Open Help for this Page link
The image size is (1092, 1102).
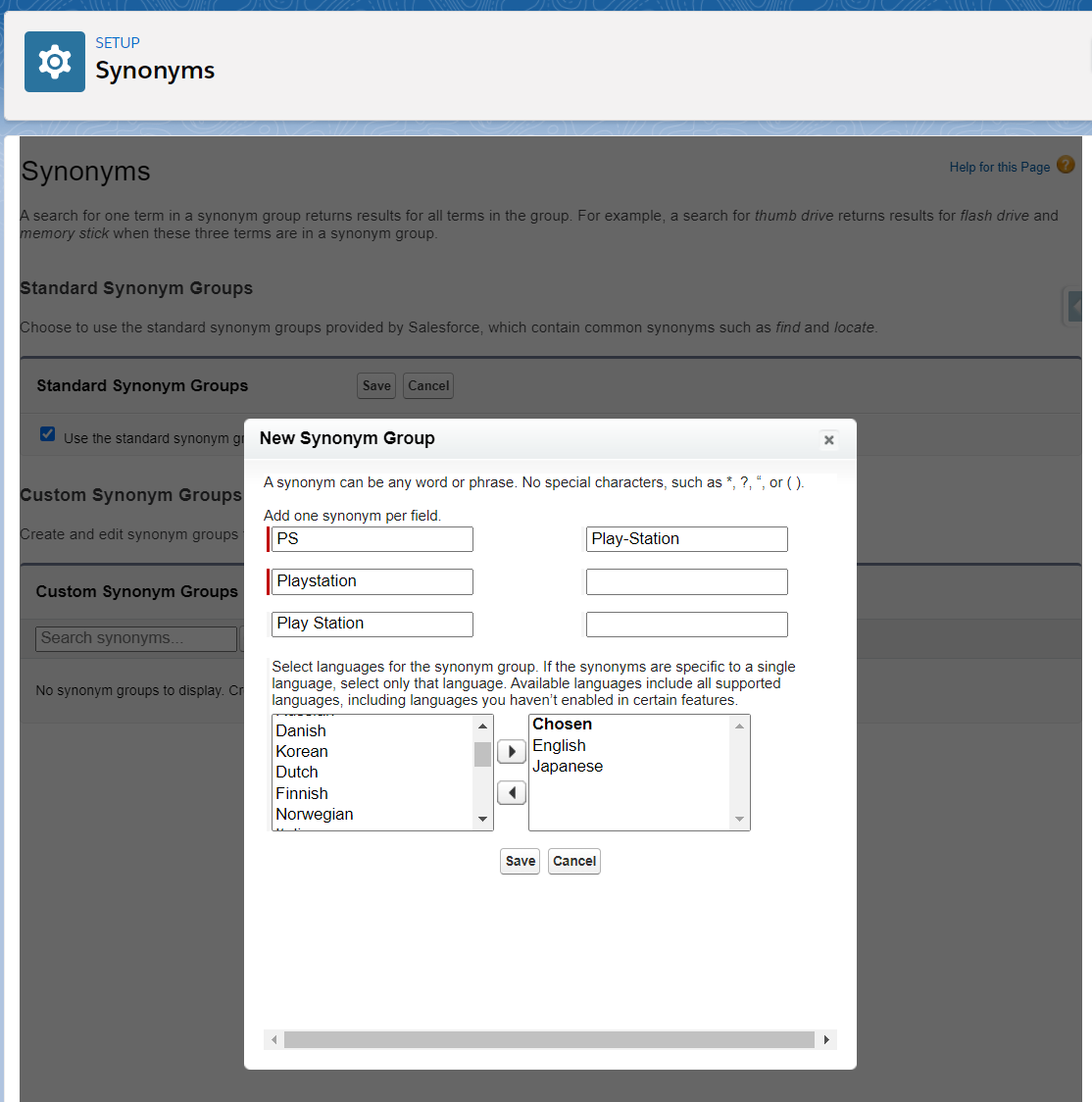(x=999, y=168)
